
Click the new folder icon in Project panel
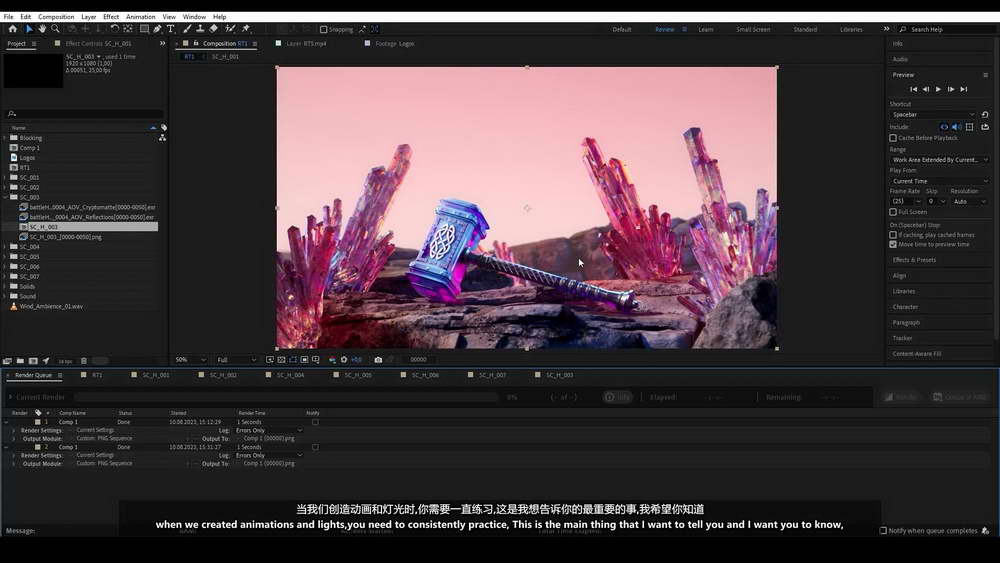[x=20, y=361]
